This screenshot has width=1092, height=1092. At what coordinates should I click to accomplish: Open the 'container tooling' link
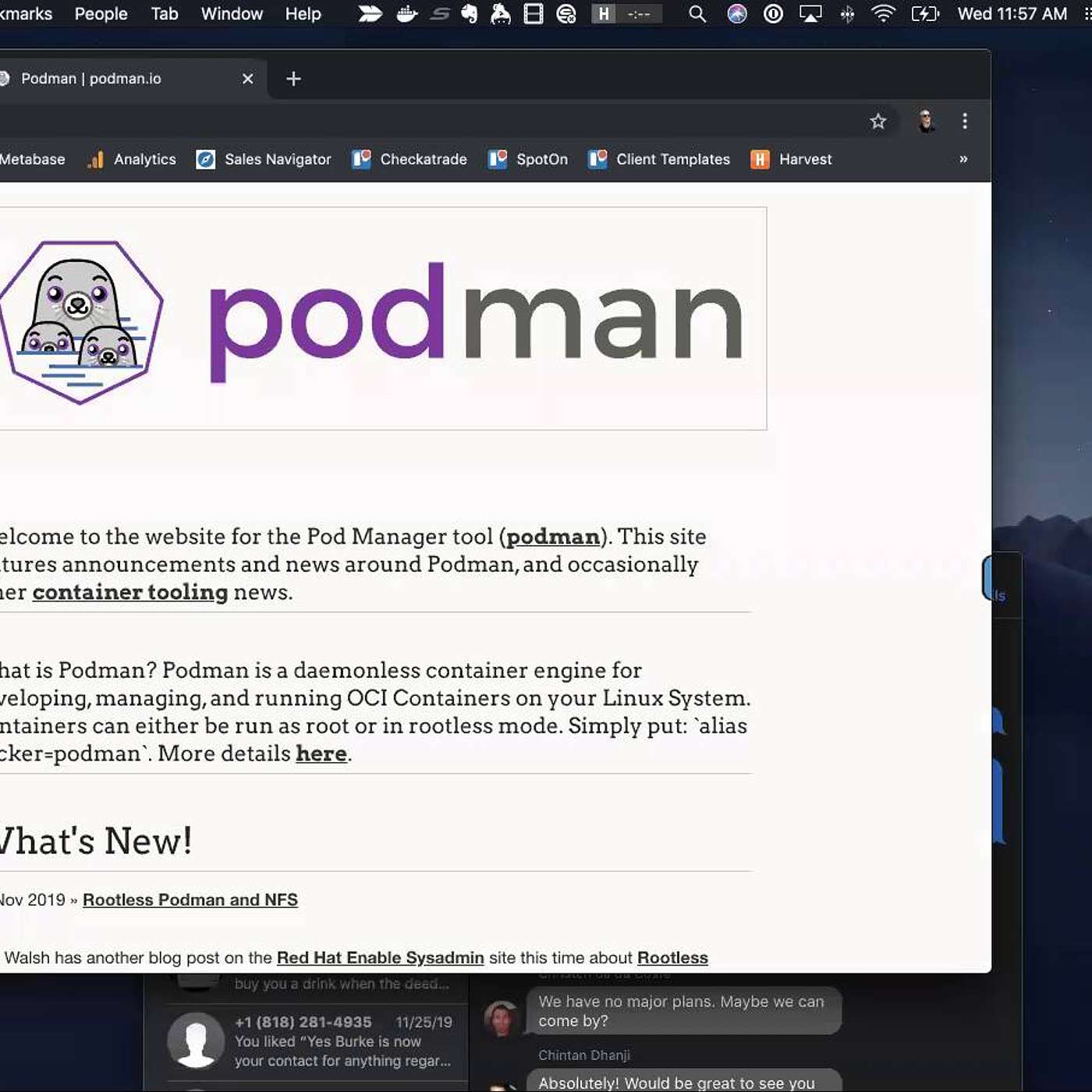point(129,592)
